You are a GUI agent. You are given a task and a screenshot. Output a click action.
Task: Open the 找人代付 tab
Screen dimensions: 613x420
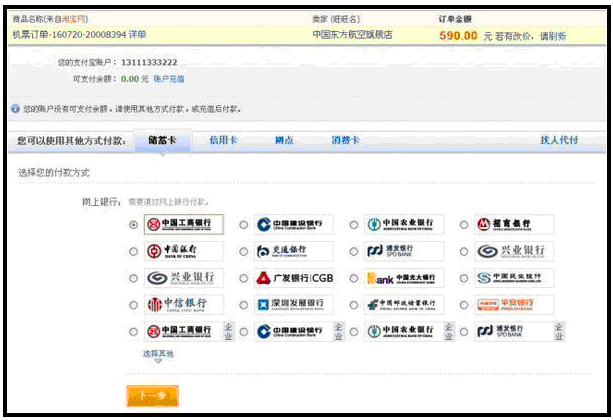[559, 140]
